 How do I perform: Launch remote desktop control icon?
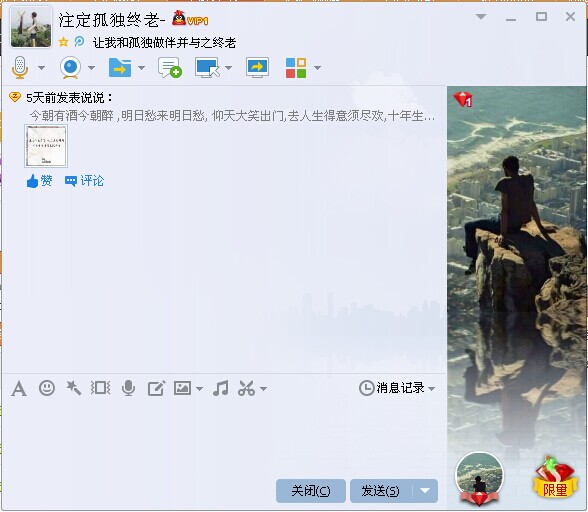point(207,68)
